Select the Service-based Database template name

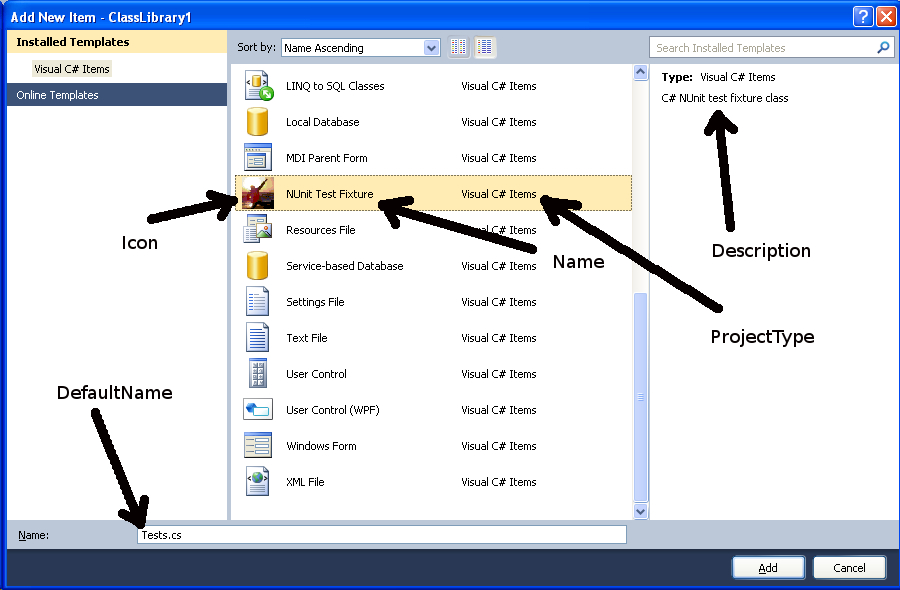tap(344, 266)
